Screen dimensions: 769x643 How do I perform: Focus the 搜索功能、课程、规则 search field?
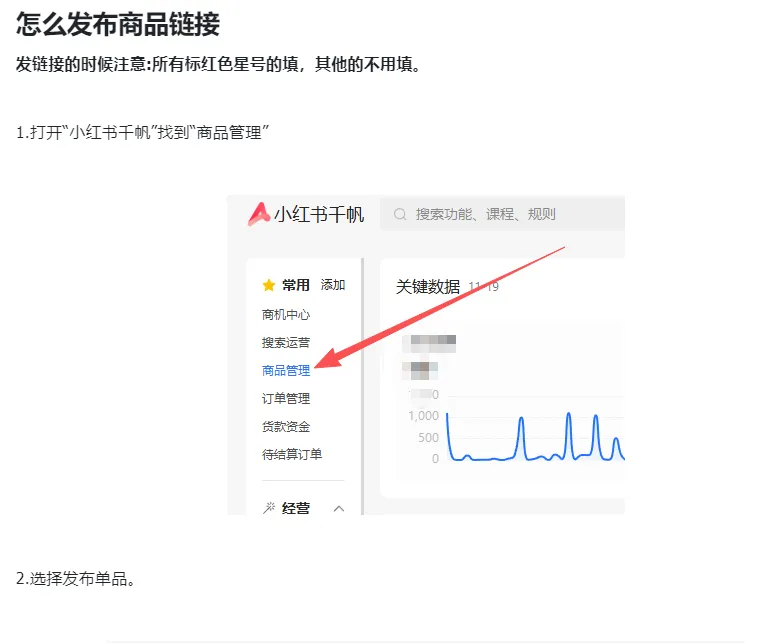(503, 214)
